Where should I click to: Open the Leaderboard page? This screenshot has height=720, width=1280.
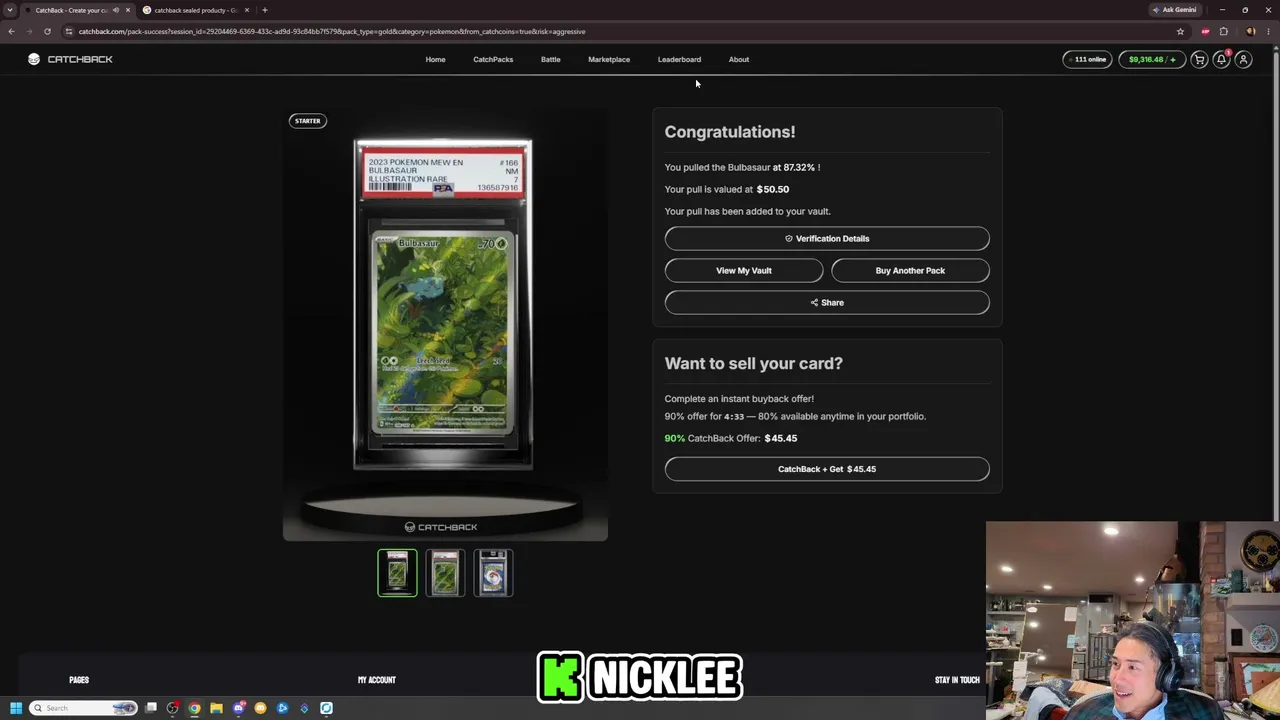click(x=679, y=59)
